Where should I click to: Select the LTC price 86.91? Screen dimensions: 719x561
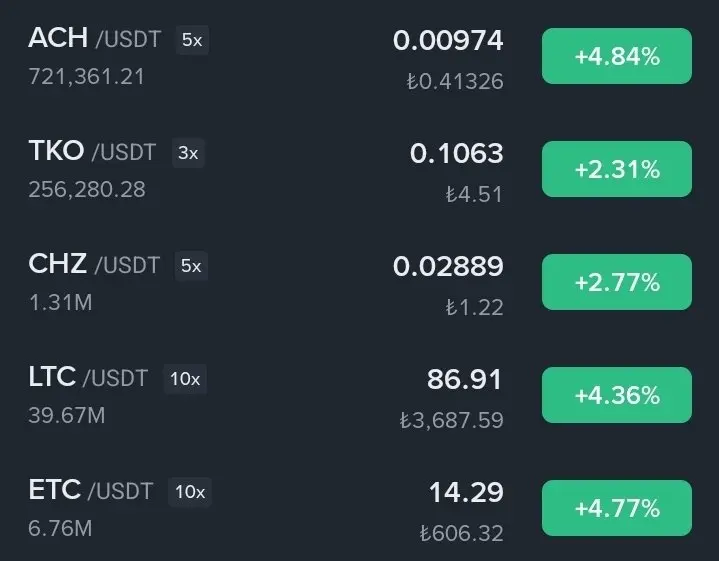(465, 379)
